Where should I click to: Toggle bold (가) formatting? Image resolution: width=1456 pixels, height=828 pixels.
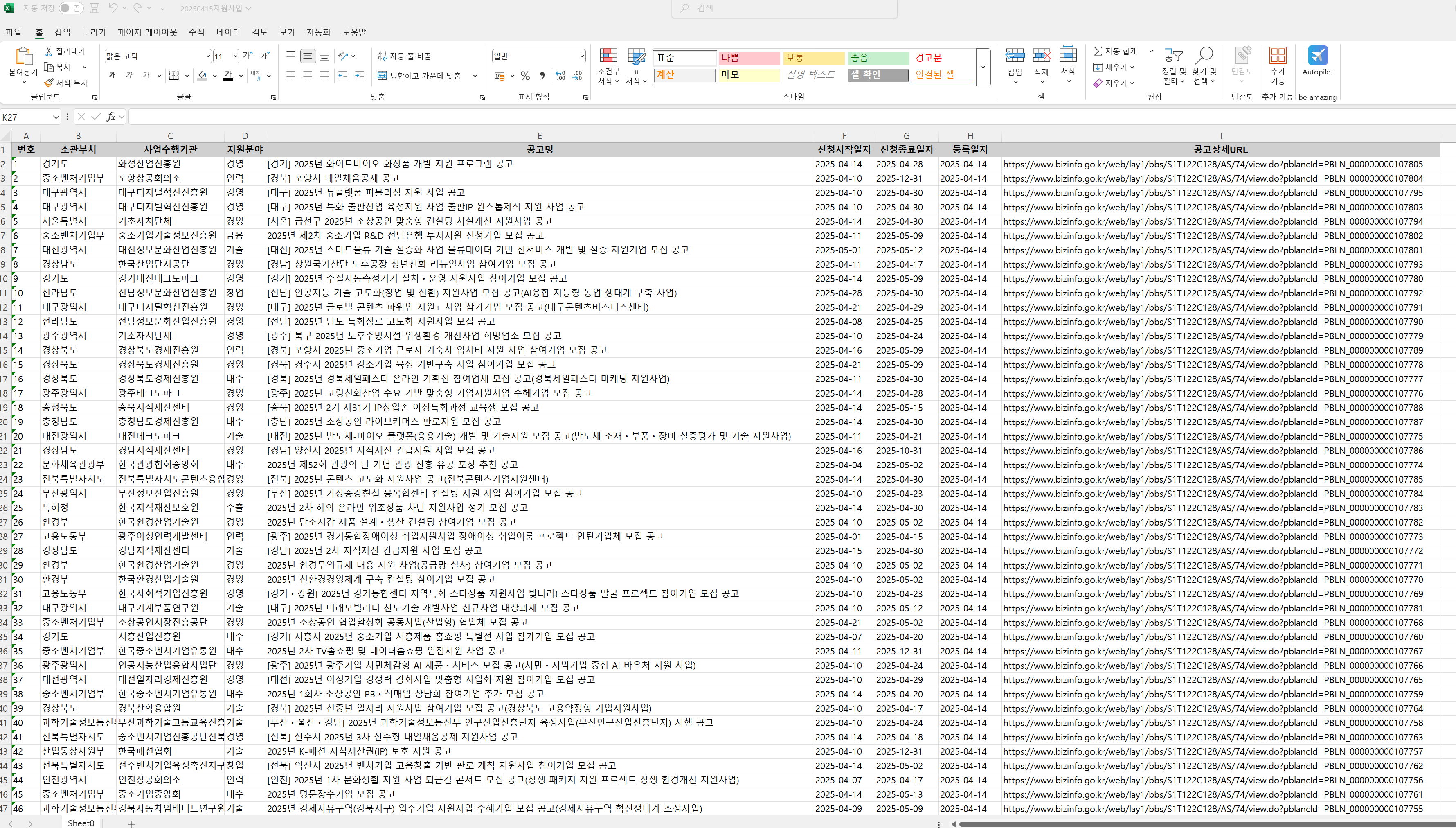[x=112, y=76]
